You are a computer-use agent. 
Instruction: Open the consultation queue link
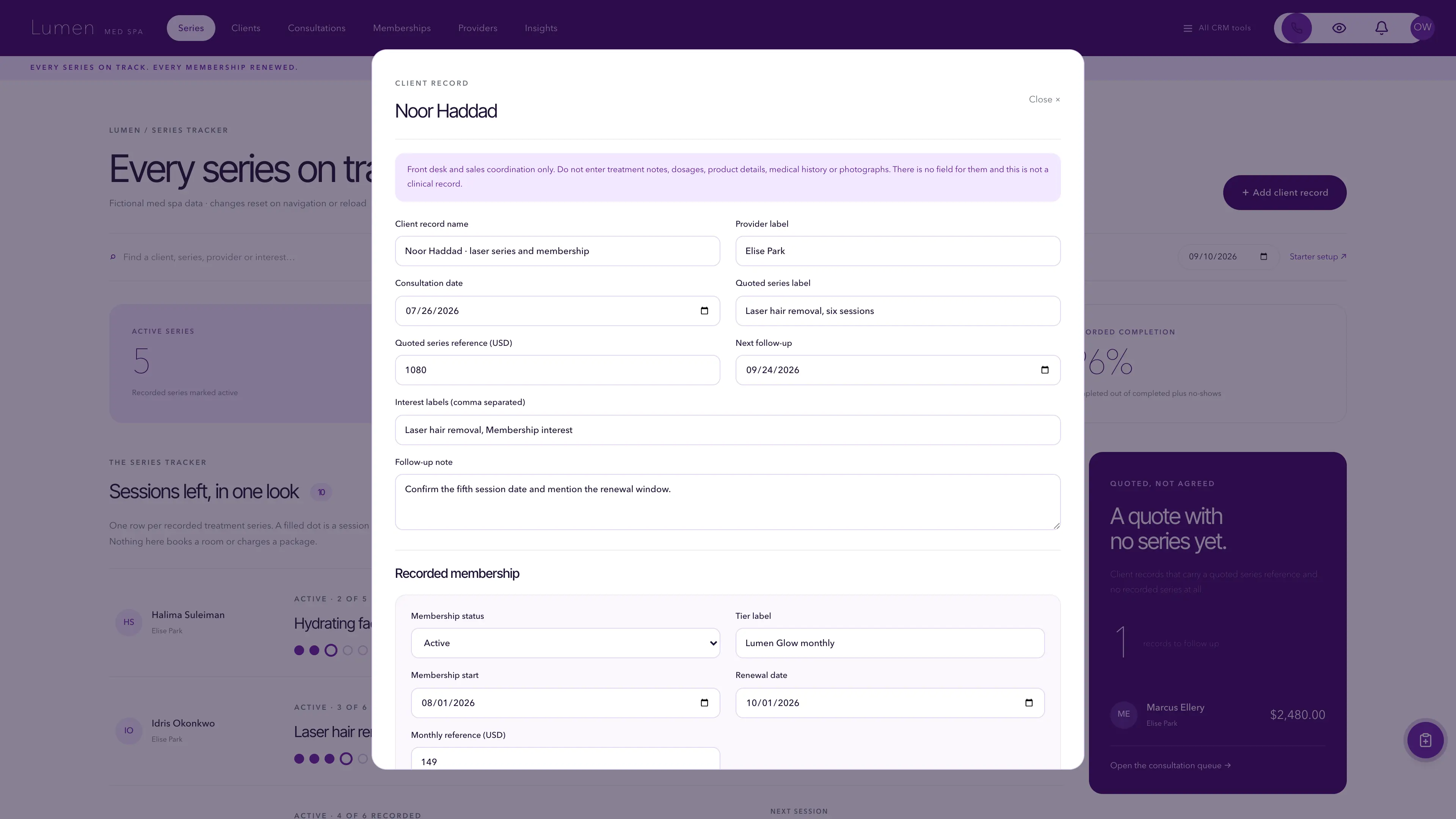[1170, 765]
